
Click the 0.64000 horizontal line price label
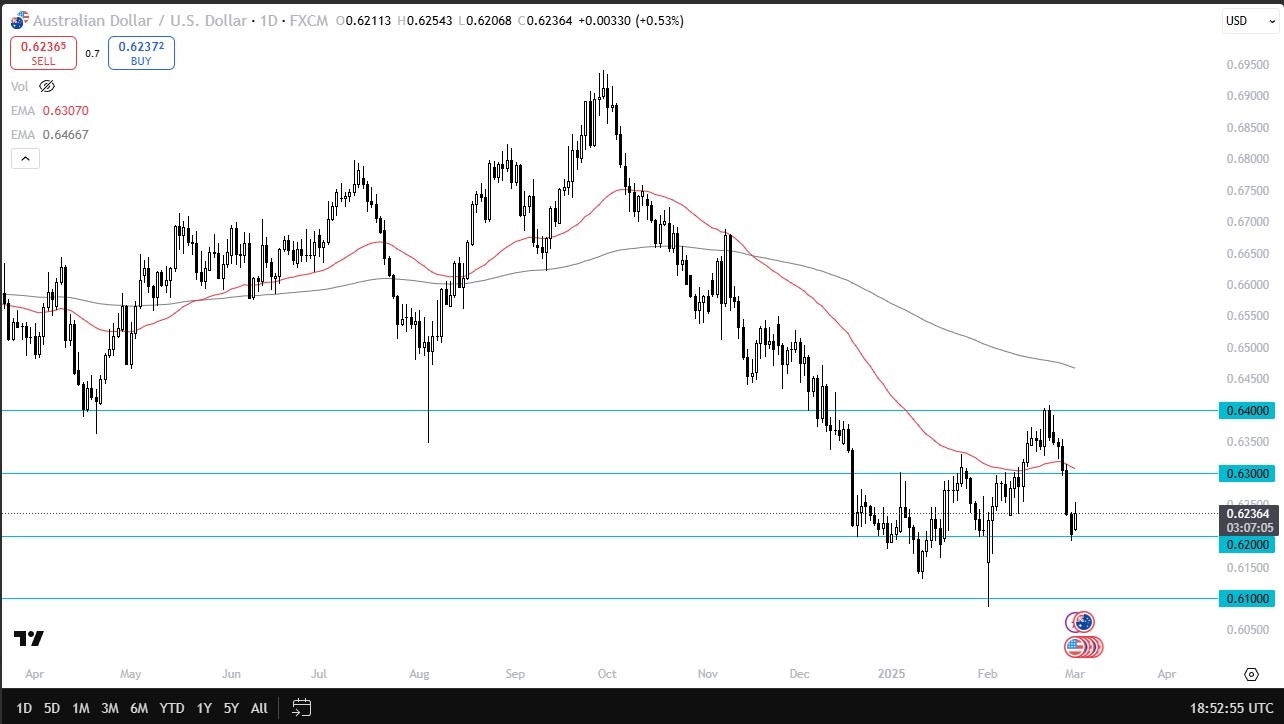1247,410
